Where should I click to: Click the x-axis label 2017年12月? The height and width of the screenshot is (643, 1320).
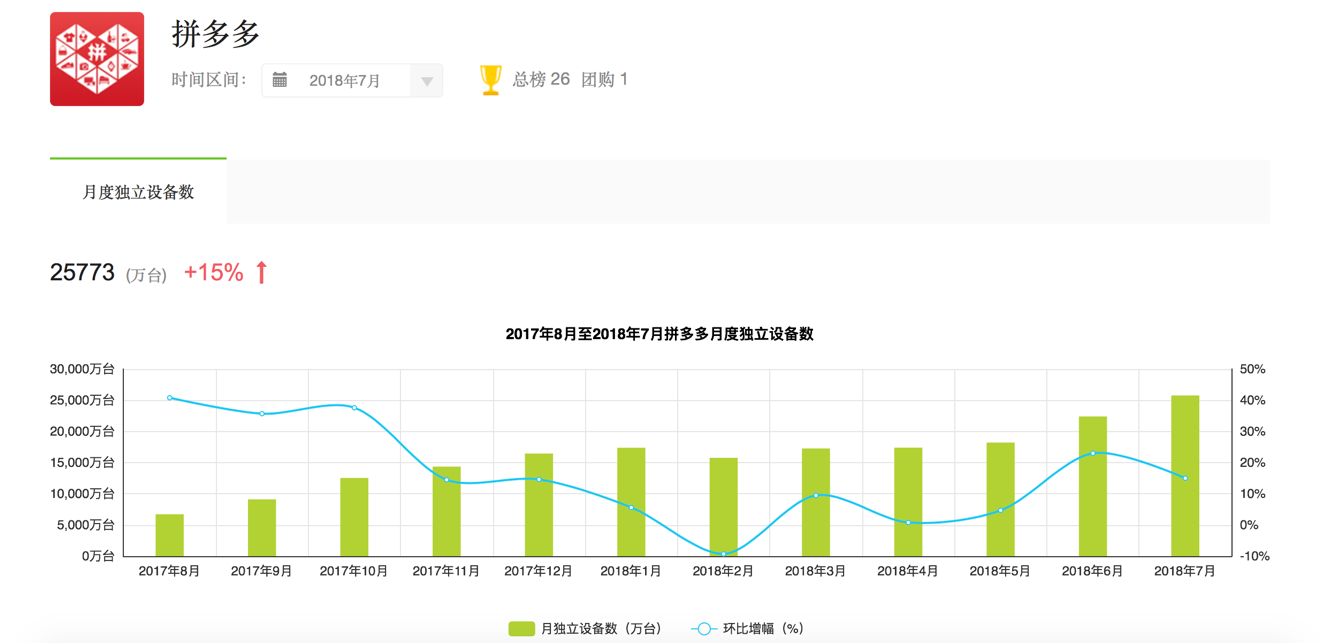point(539,571)
